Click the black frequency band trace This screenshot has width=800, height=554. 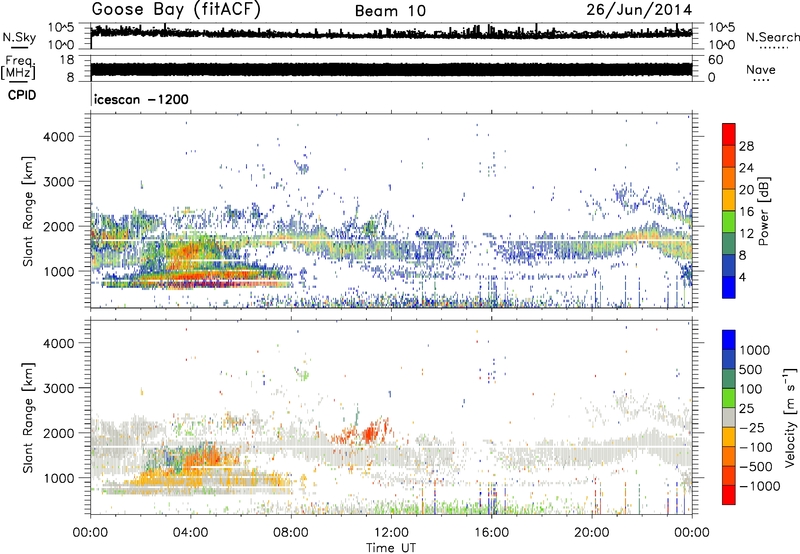(x=391, y=69)
